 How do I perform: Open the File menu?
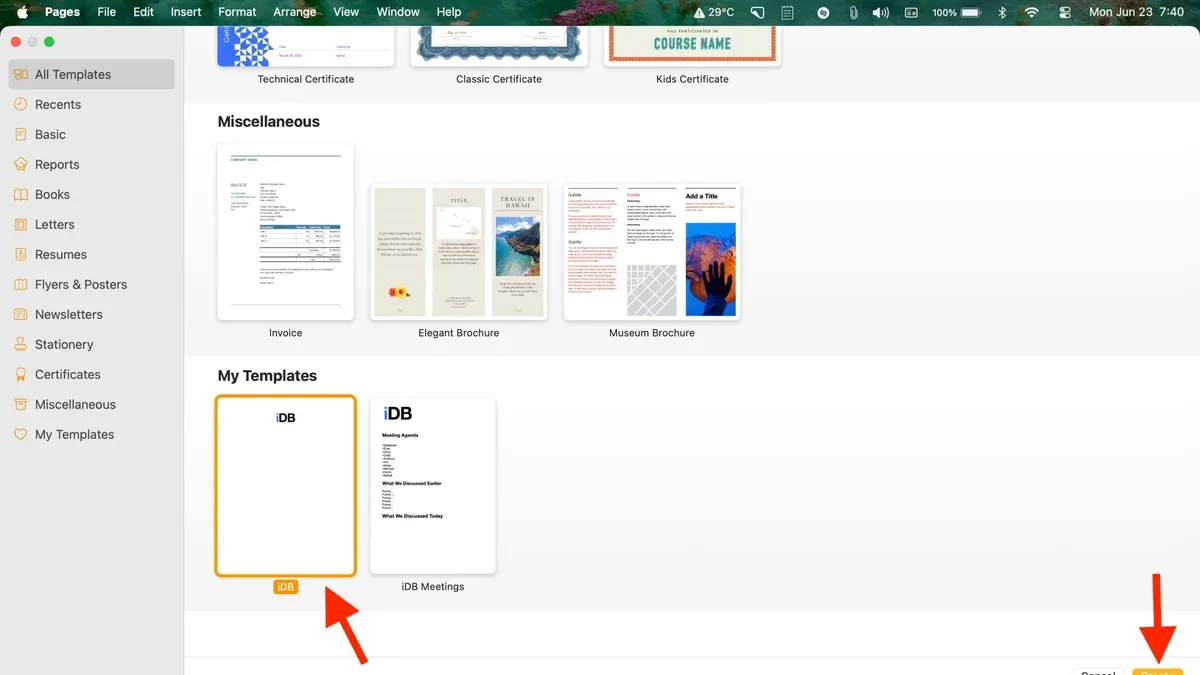(x=106, y=12)
